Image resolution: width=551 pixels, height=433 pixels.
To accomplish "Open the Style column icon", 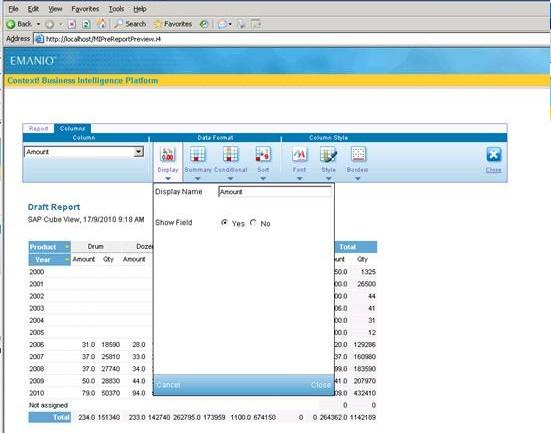I will click(328, 154).
